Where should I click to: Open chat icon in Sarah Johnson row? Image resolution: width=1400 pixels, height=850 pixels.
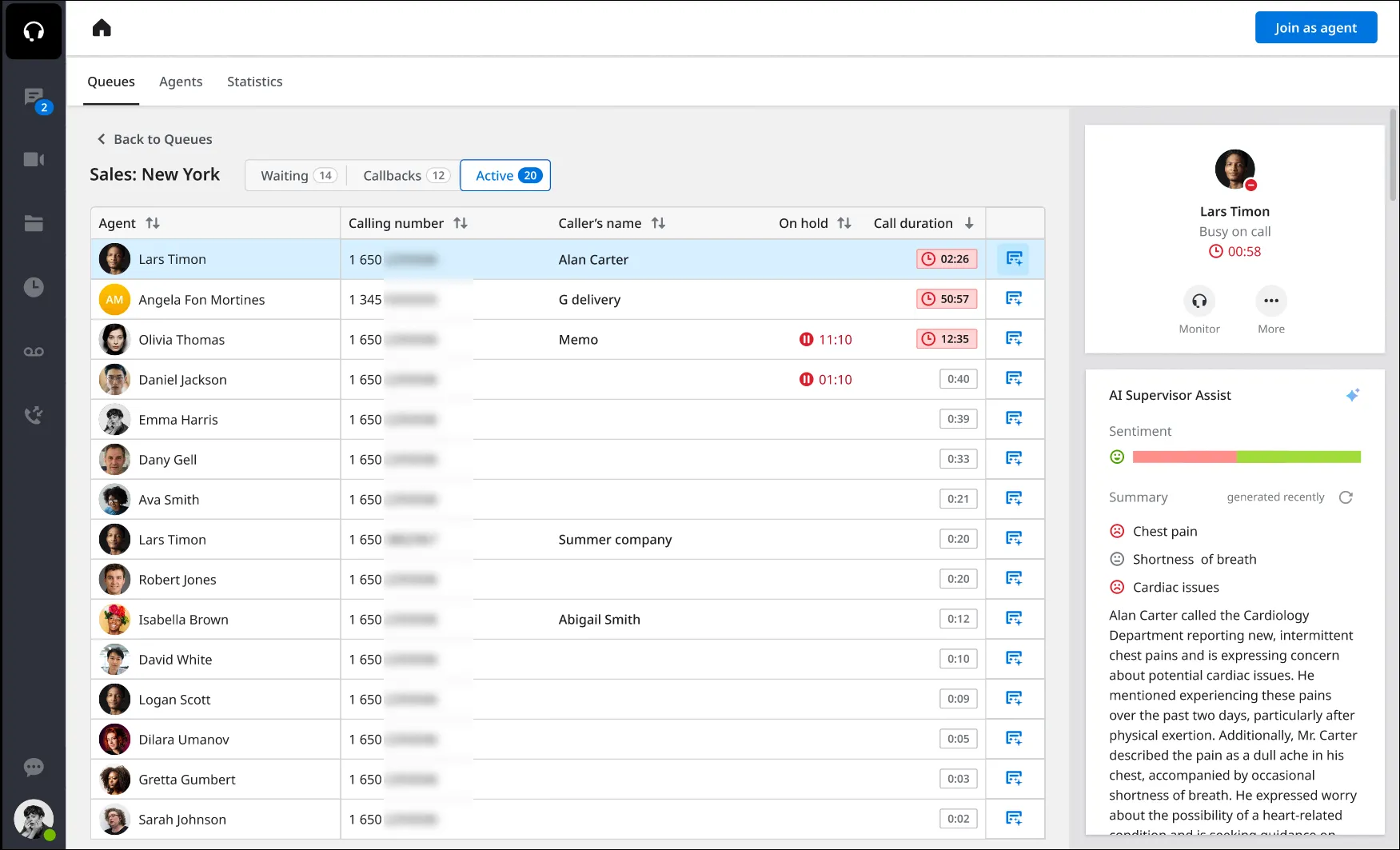[x=1014, y=819]
